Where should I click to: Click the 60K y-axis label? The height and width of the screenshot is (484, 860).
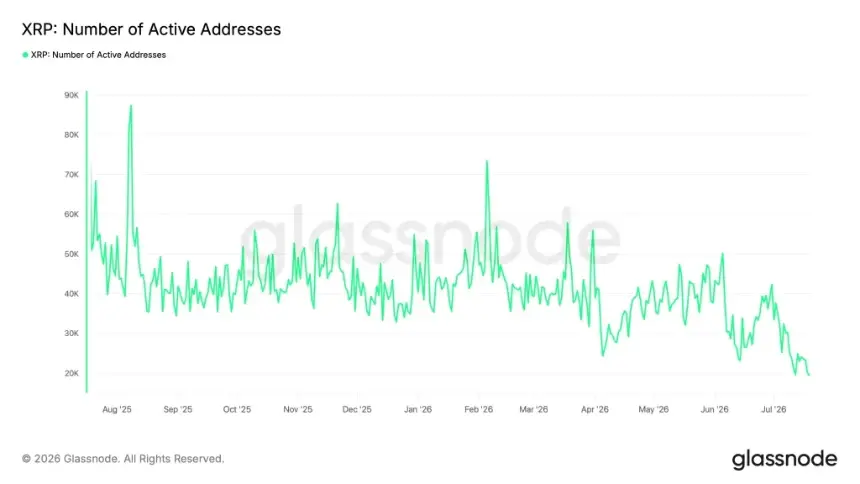71,214
